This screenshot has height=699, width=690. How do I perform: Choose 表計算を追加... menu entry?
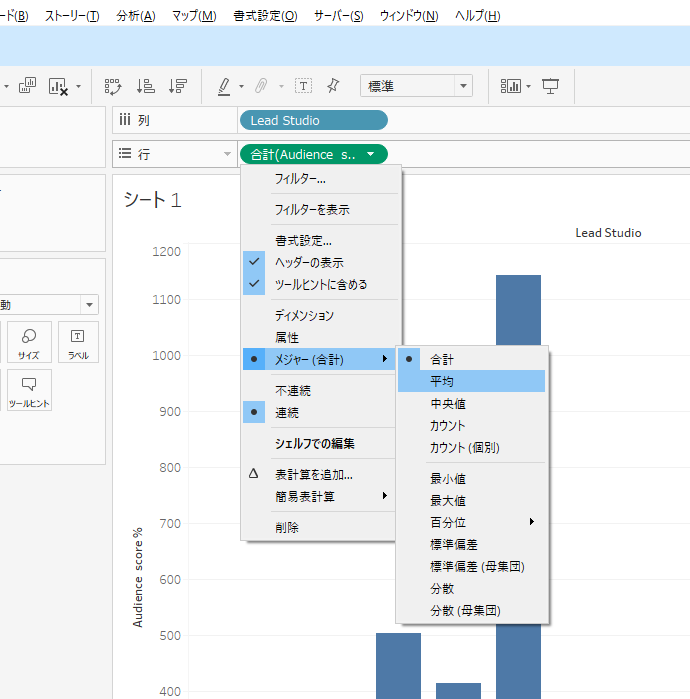point(319,474)
